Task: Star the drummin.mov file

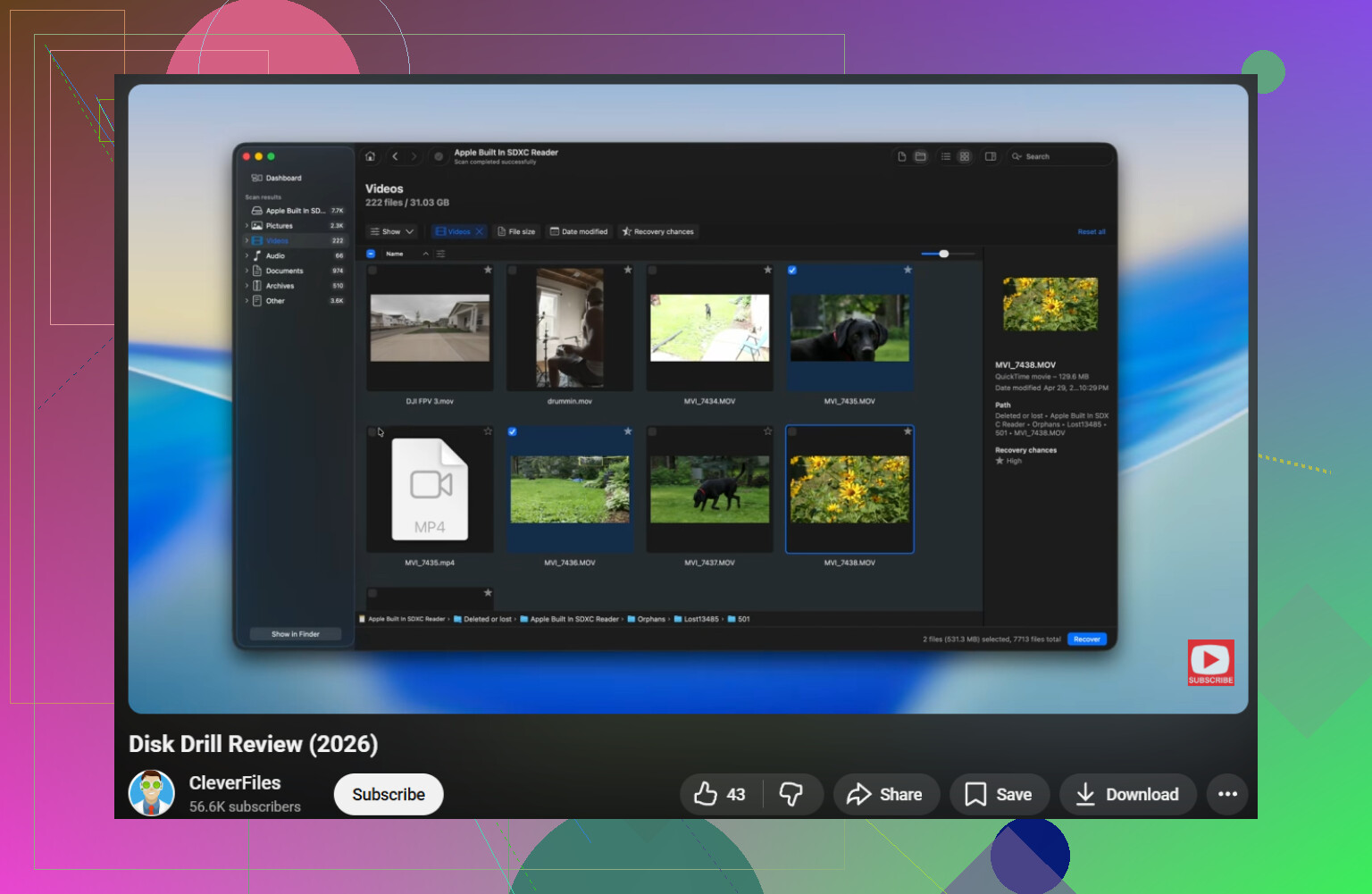Action: click(x=628, y=270)
